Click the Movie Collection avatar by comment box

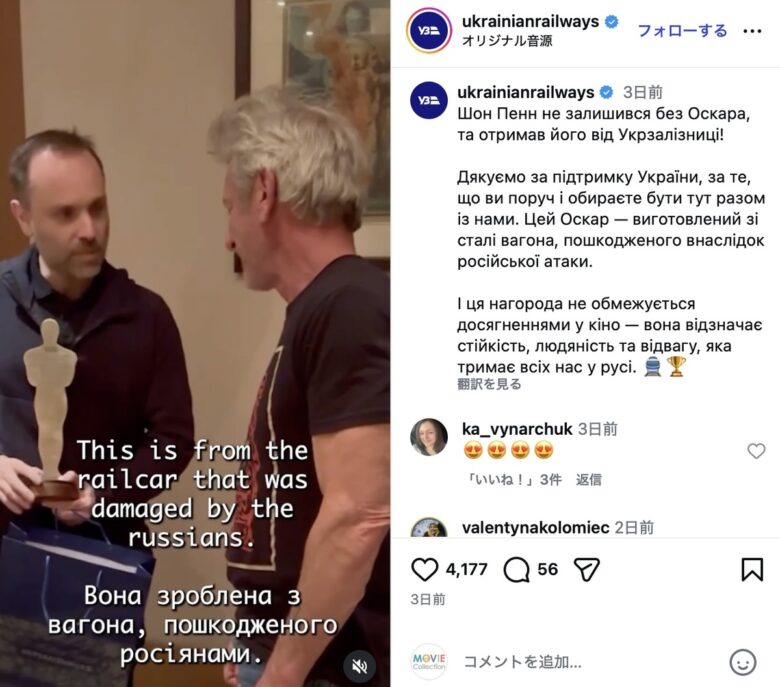point(429,662)
